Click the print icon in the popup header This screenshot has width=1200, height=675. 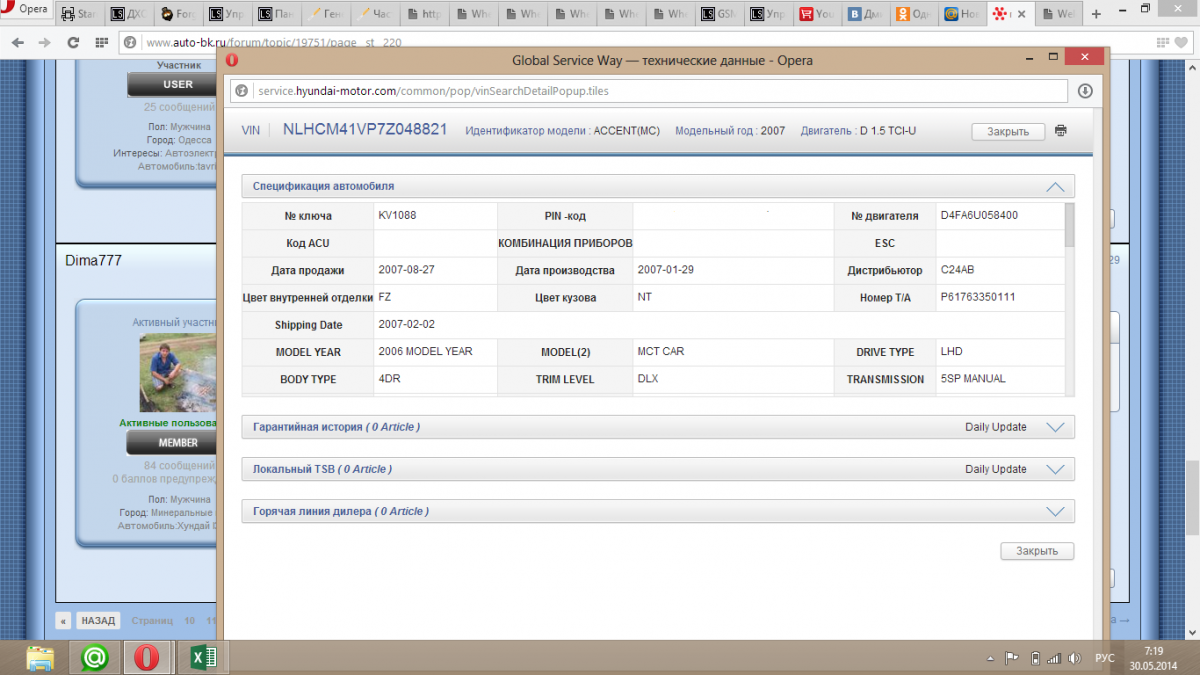coord(1061,131)
